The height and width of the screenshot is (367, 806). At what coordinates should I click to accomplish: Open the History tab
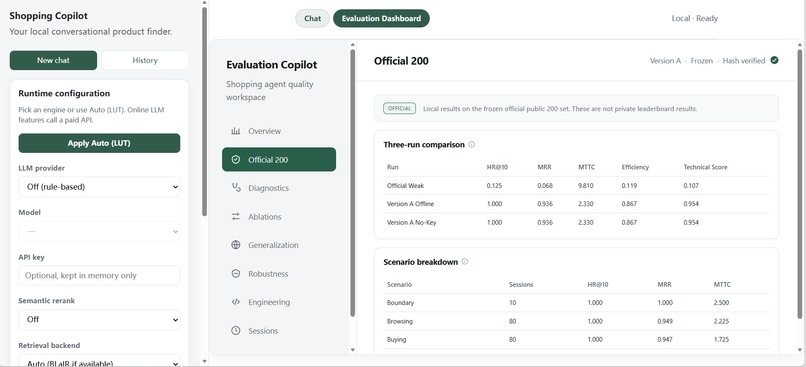point(145,60)
